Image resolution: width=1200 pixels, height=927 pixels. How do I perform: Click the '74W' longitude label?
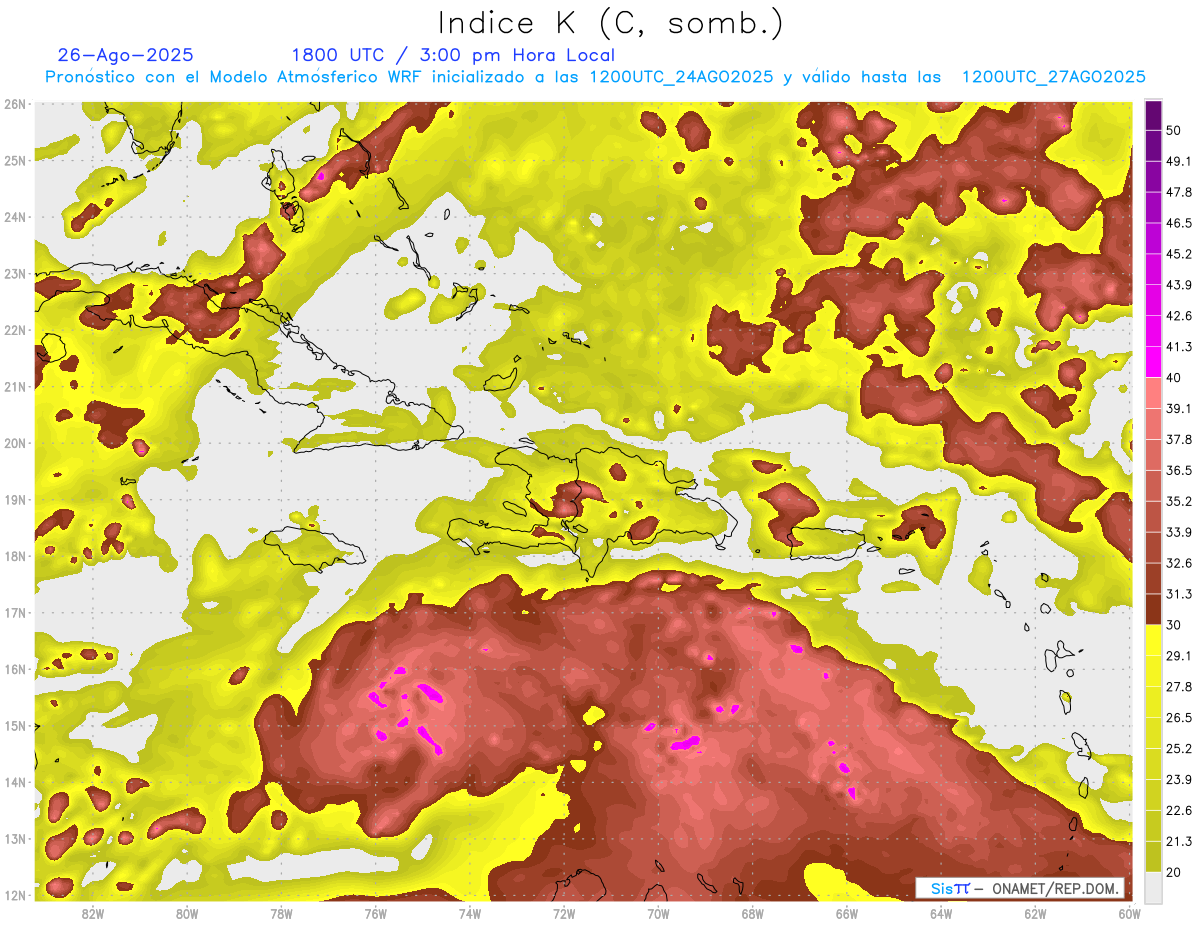tap(470, 913)
